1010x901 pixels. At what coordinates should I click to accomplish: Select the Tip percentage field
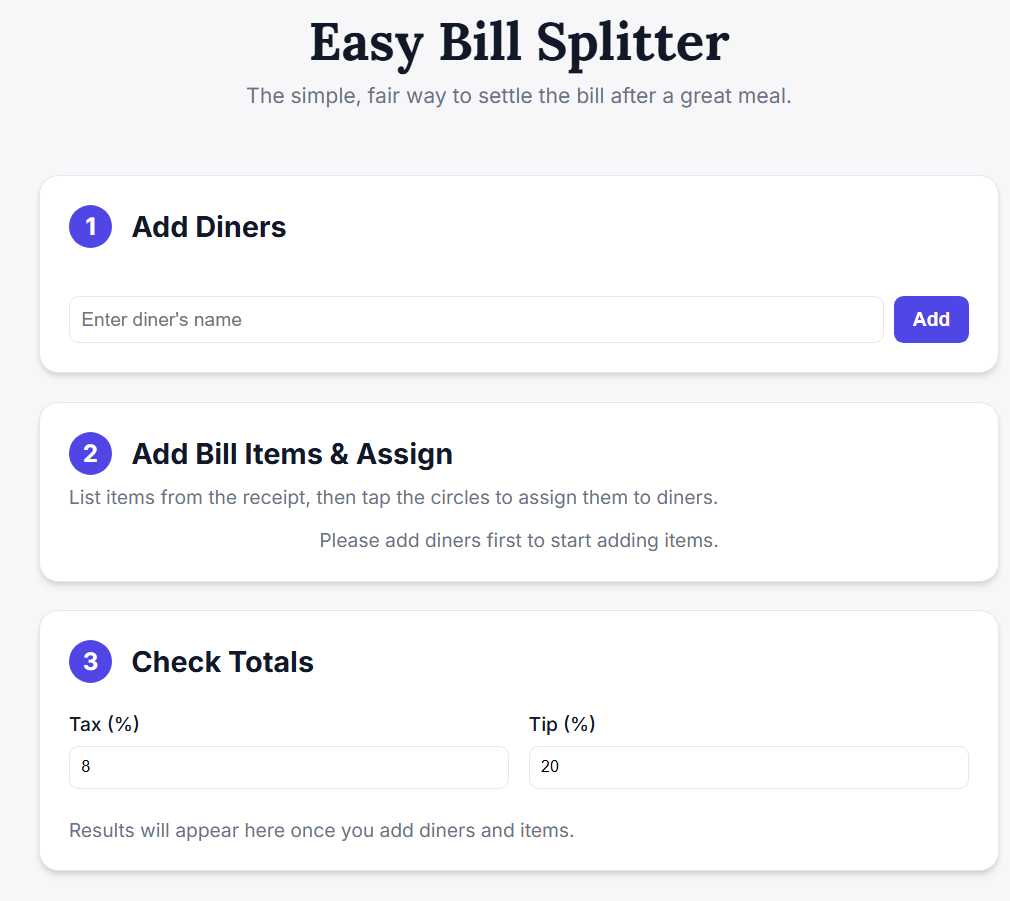pyautogui.click(x=748, y=767)
